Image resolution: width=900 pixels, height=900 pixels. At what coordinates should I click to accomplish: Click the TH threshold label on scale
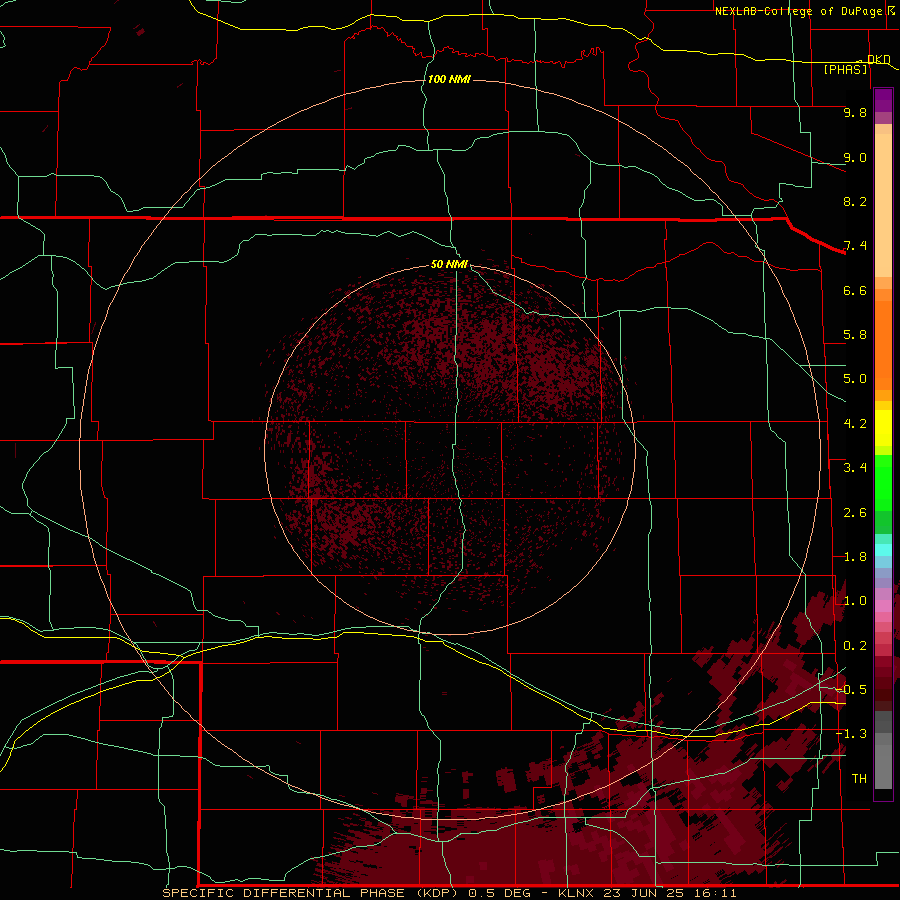[859, 779]
